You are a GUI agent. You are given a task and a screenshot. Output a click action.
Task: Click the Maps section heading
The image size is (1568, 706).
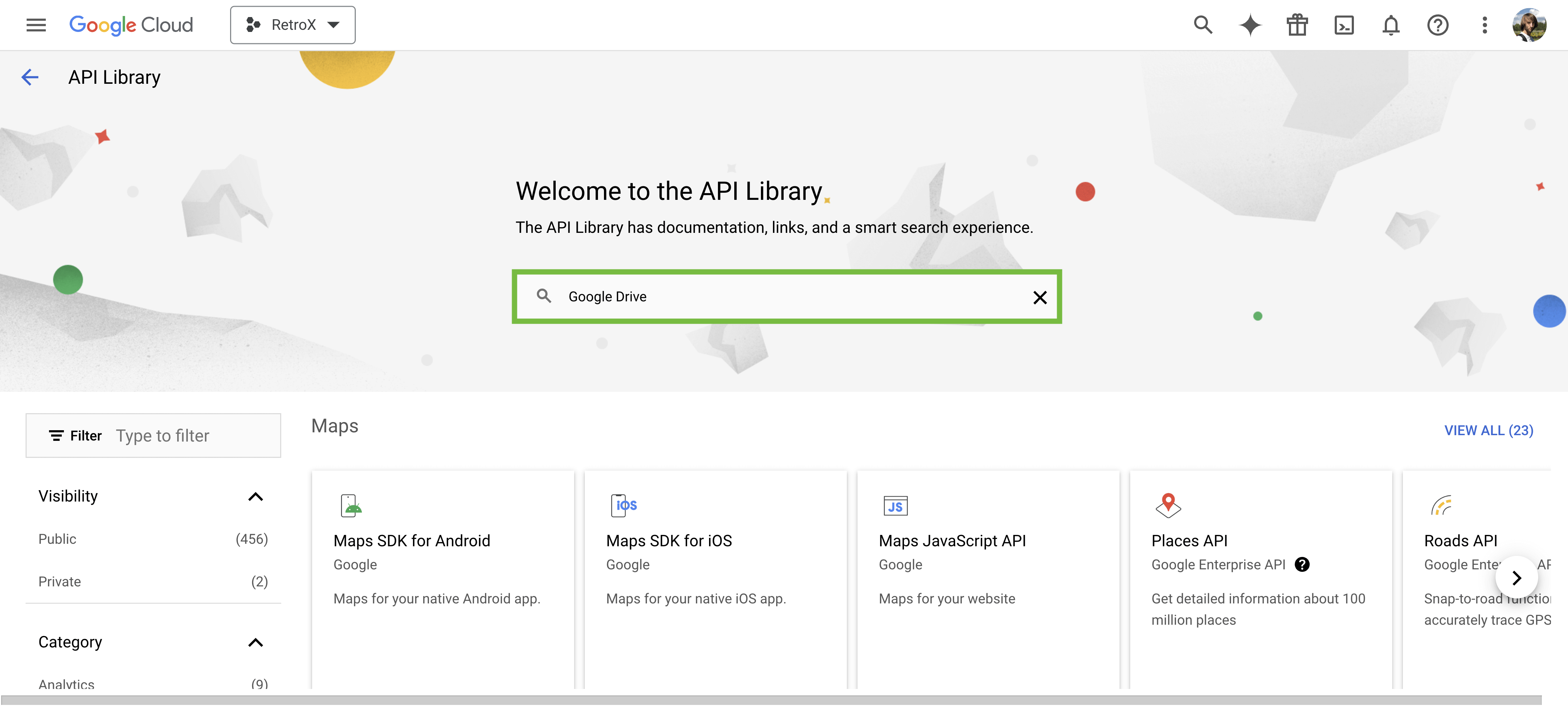point(335,426)
